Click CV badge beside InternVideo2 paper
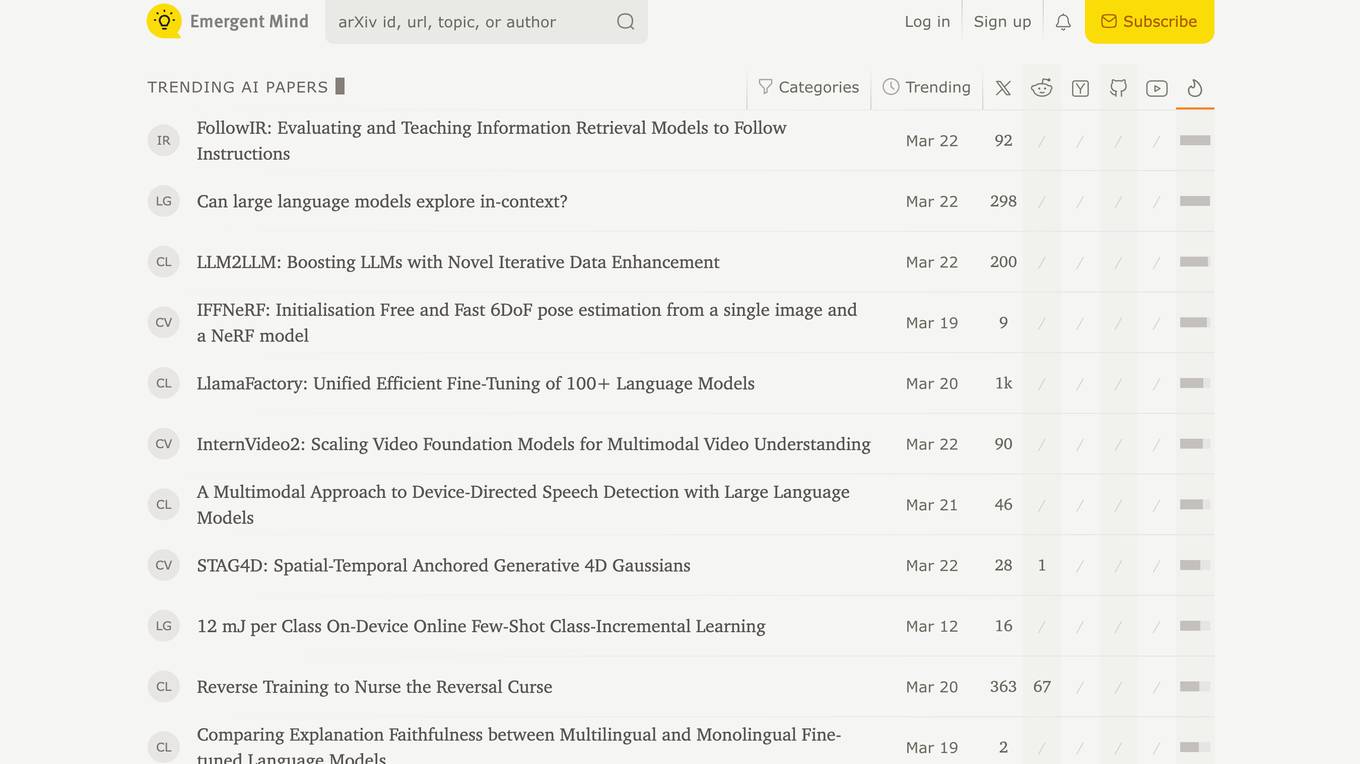The width and height of the screenshot is (1360, 764). pyautogui.click(x=164, y=444)
